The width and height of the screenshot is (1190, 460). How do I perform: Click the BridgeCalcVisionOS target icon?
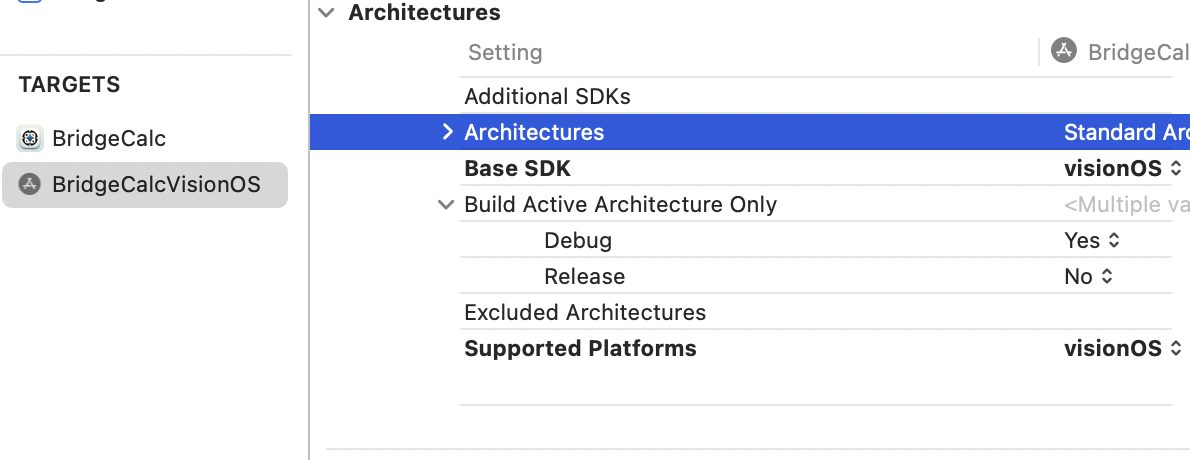30,185
